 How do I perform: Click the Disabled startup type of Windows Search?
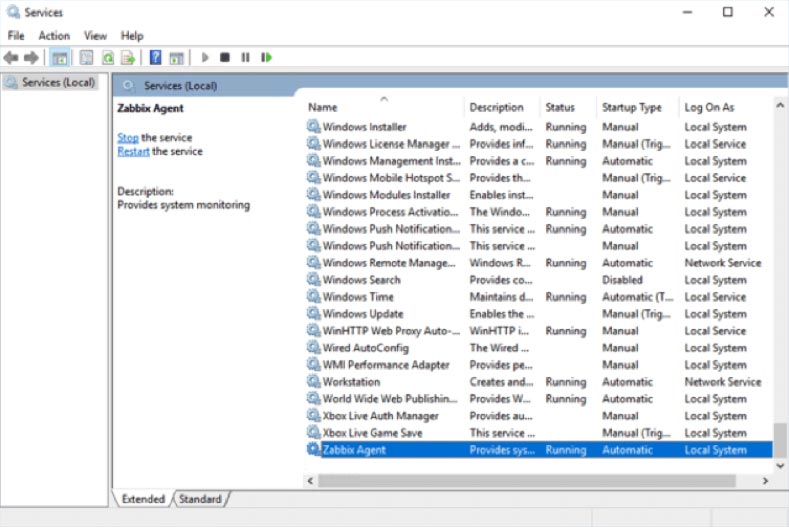tap(622, 280)
